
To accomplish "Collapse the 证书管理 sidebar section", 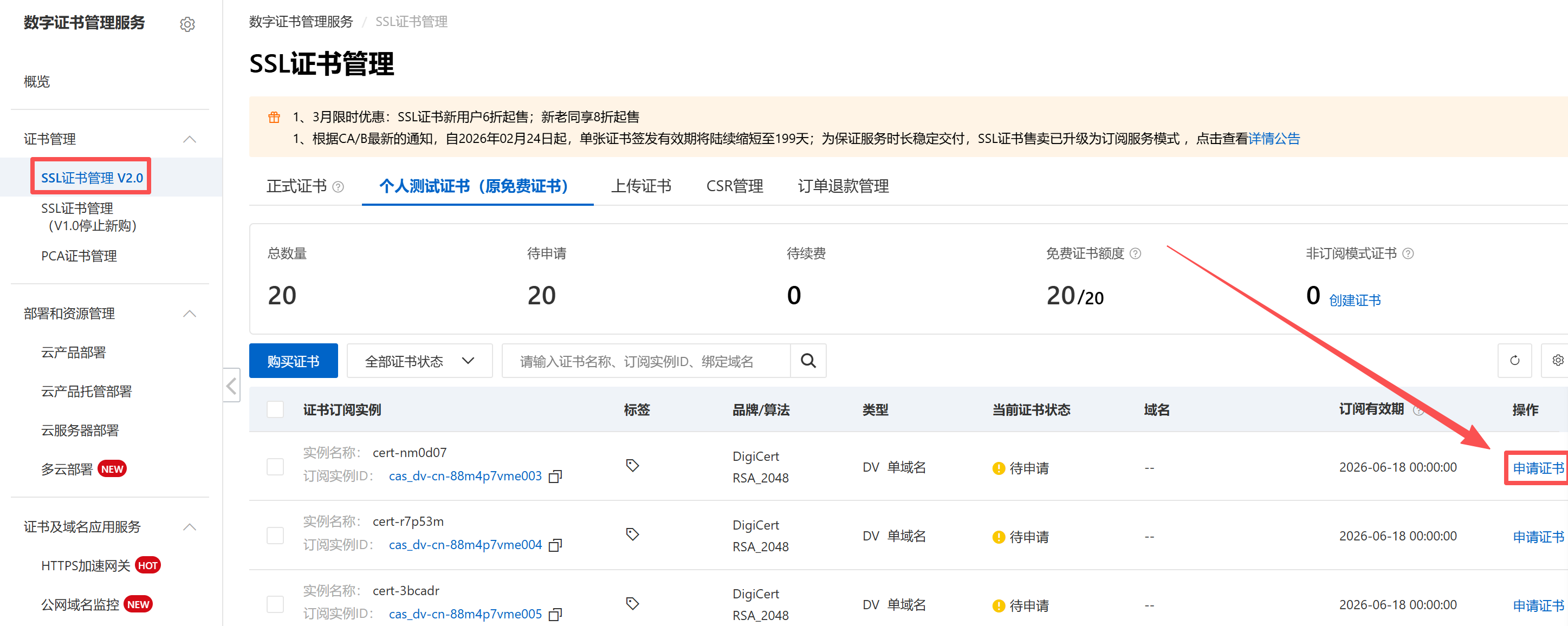I will tap(189, 139).
